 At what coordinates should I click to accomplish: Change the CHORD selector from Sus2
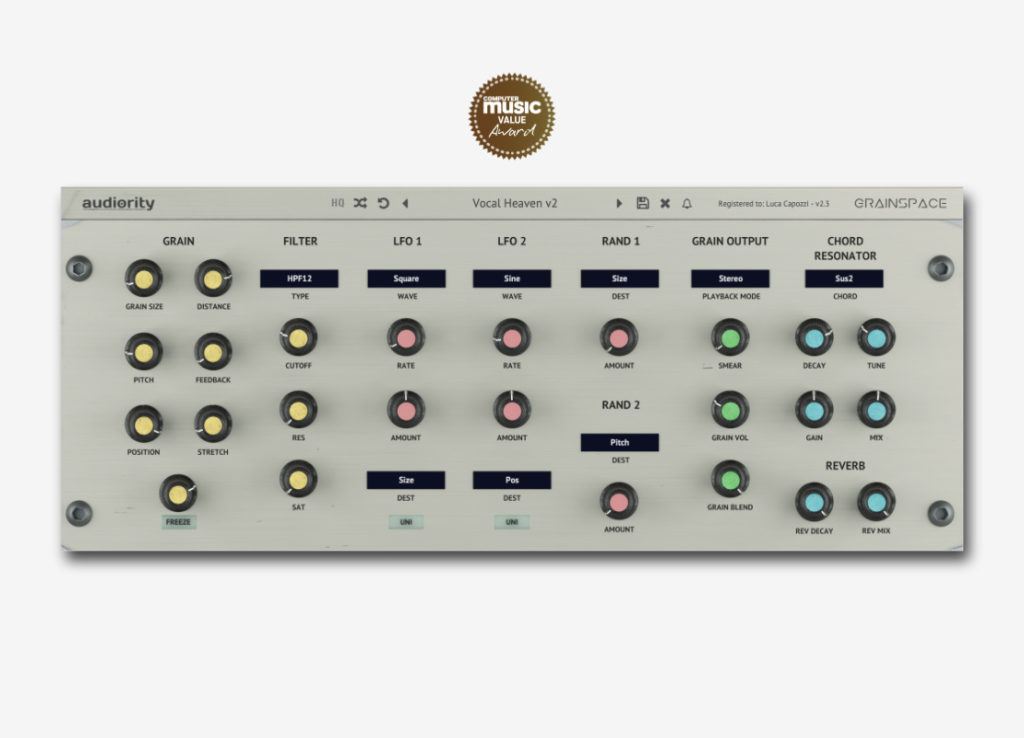(x=844, y=278)
